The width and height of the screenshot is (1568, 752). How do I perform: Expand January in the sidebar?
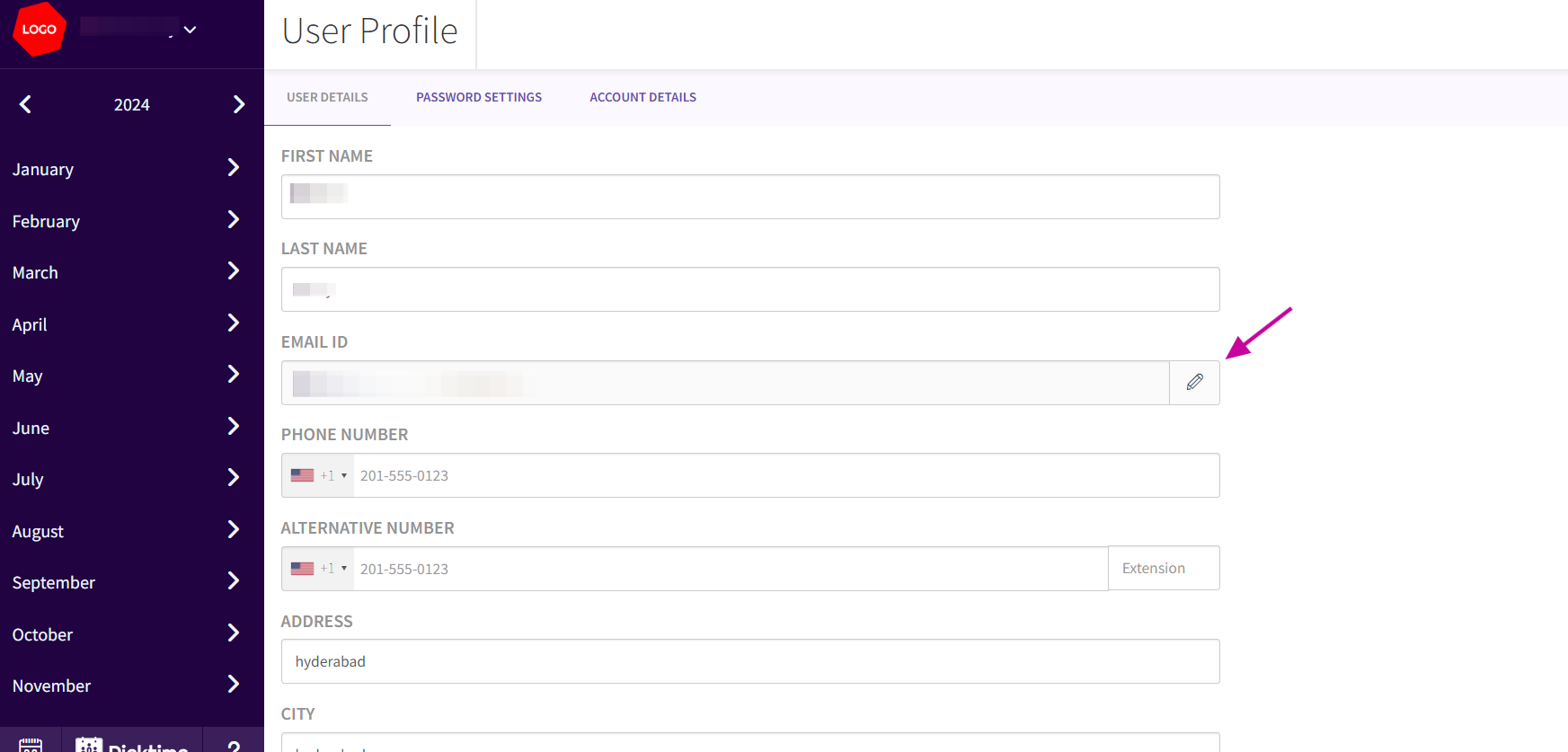click(x=233, y=168)
